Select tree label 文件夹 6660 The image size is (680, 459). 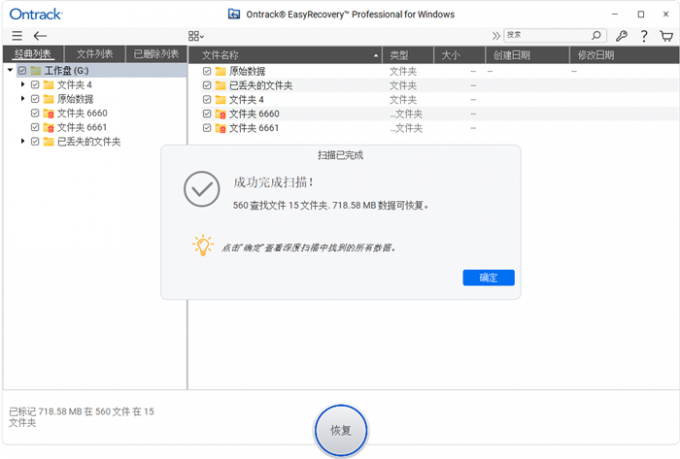[x=82, y=113]
